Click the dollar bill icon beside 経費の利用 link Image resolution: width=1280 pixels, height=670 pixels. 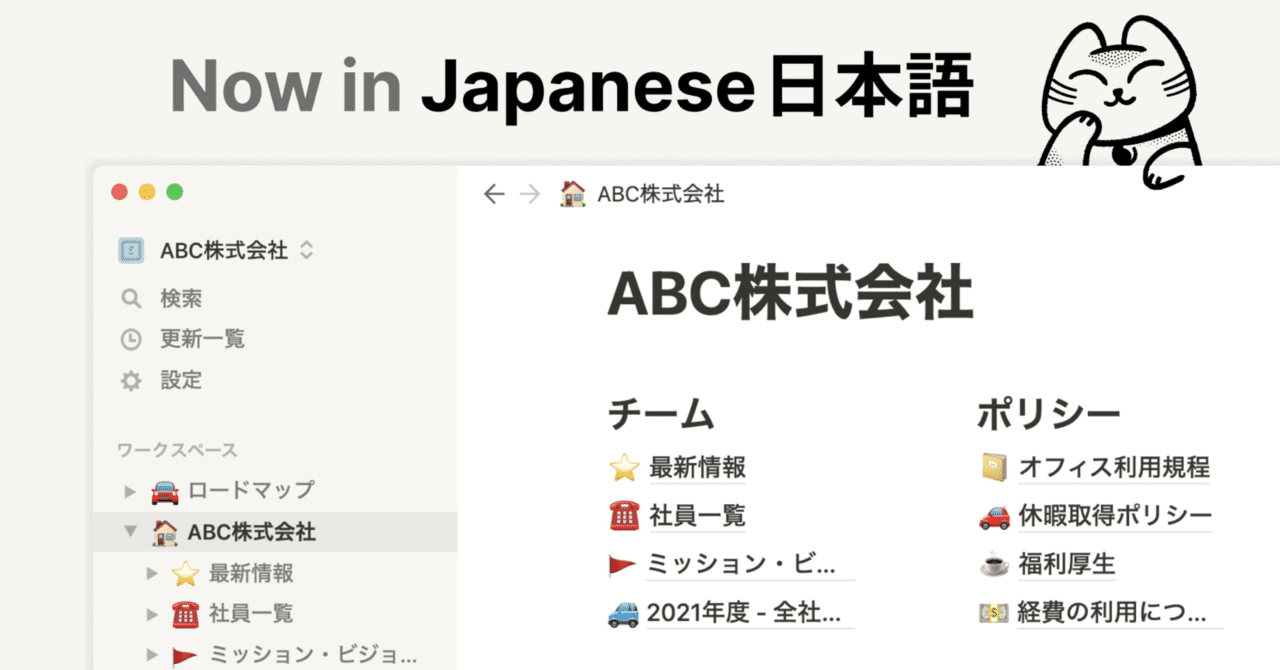tap(992, 613)
